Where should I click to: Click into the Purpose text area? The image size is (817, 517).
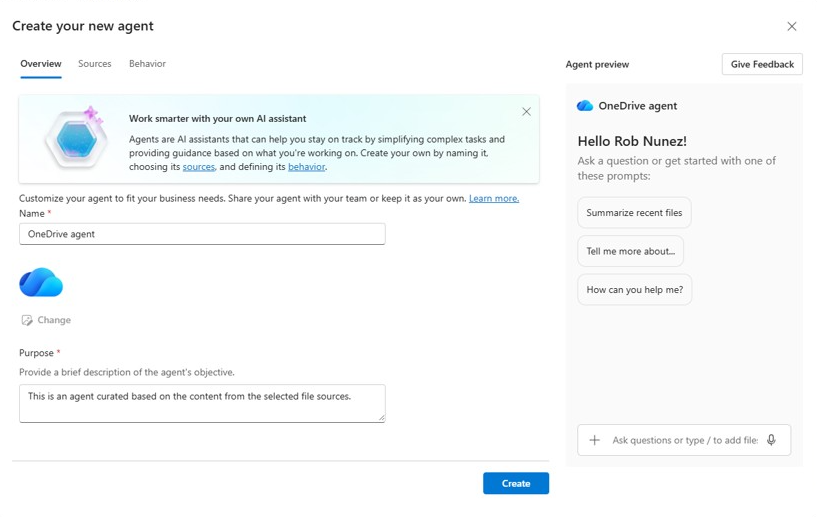(x=202, y=403)
